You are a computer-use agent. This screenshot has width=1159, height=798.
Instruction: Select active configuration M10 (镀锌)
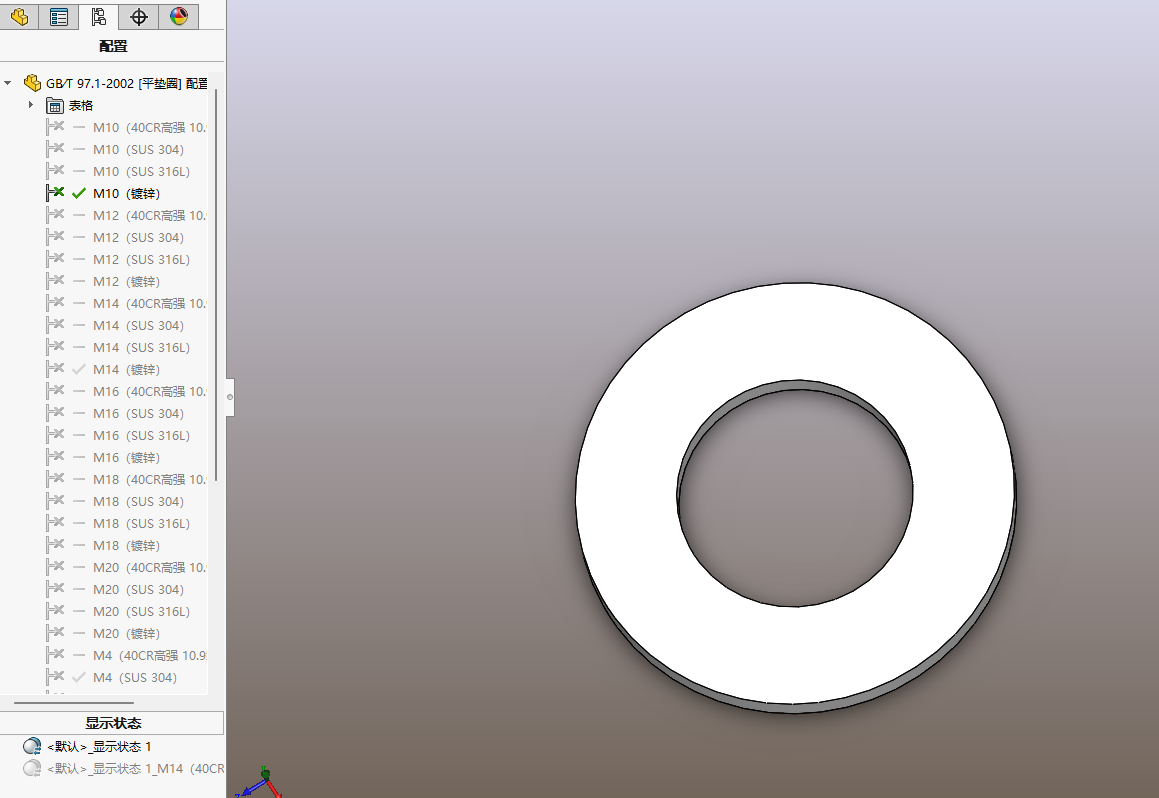(x=126, y=194)
